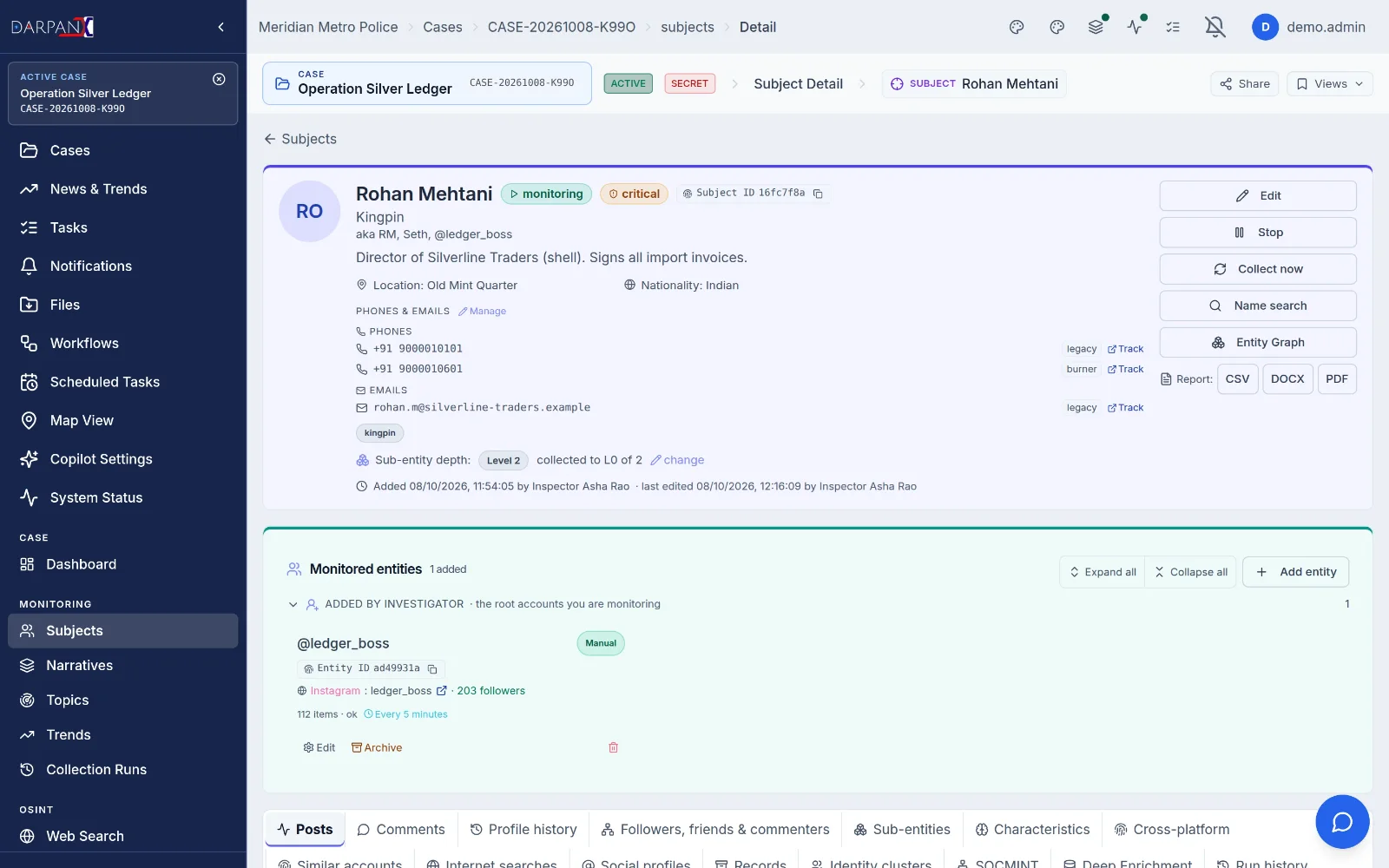
Task: Track burner phone +91 9000010601
Action: (x=1125, y=370)
